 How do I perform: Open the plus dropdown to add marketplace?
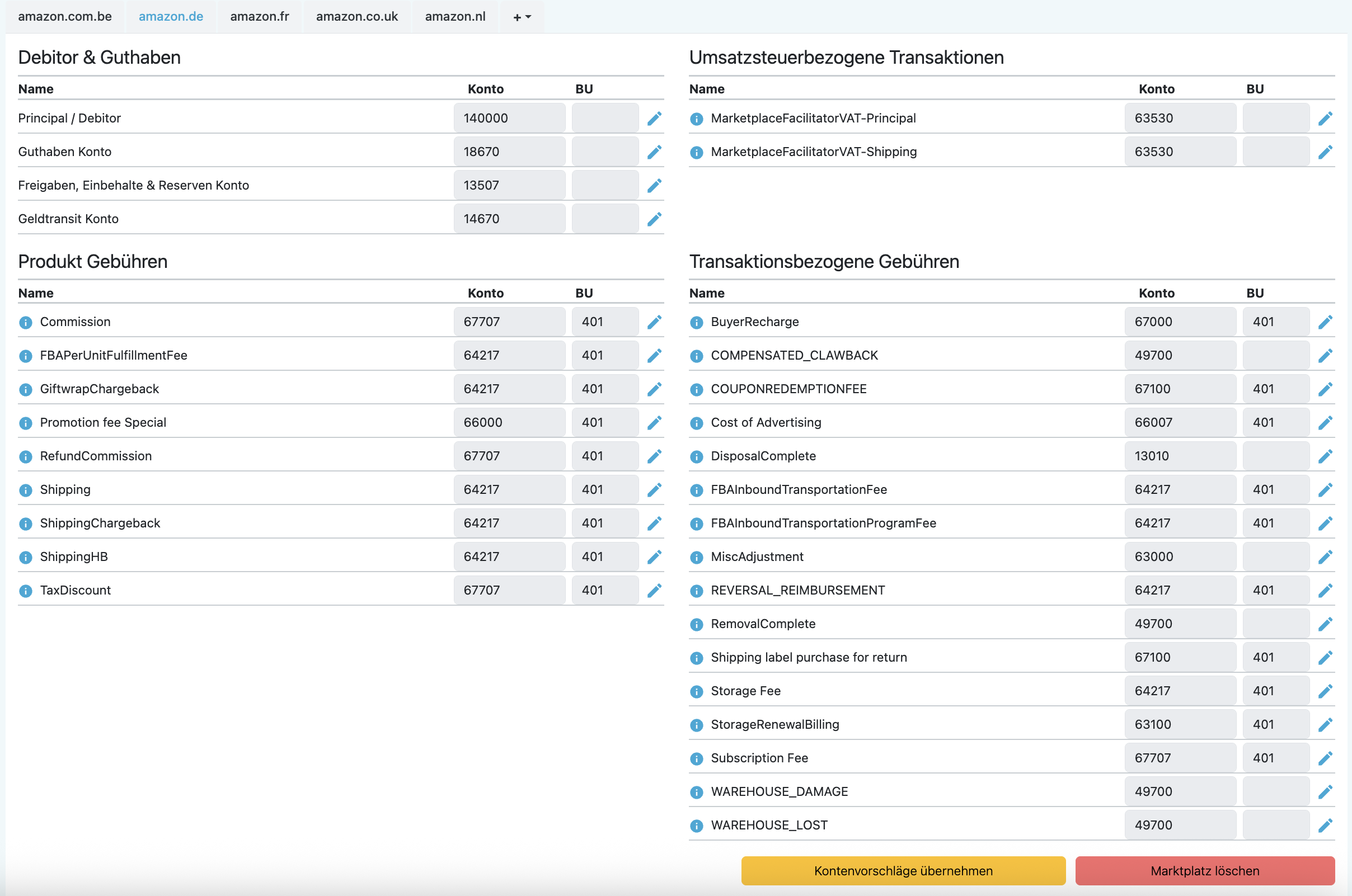(x=522, y=17)
